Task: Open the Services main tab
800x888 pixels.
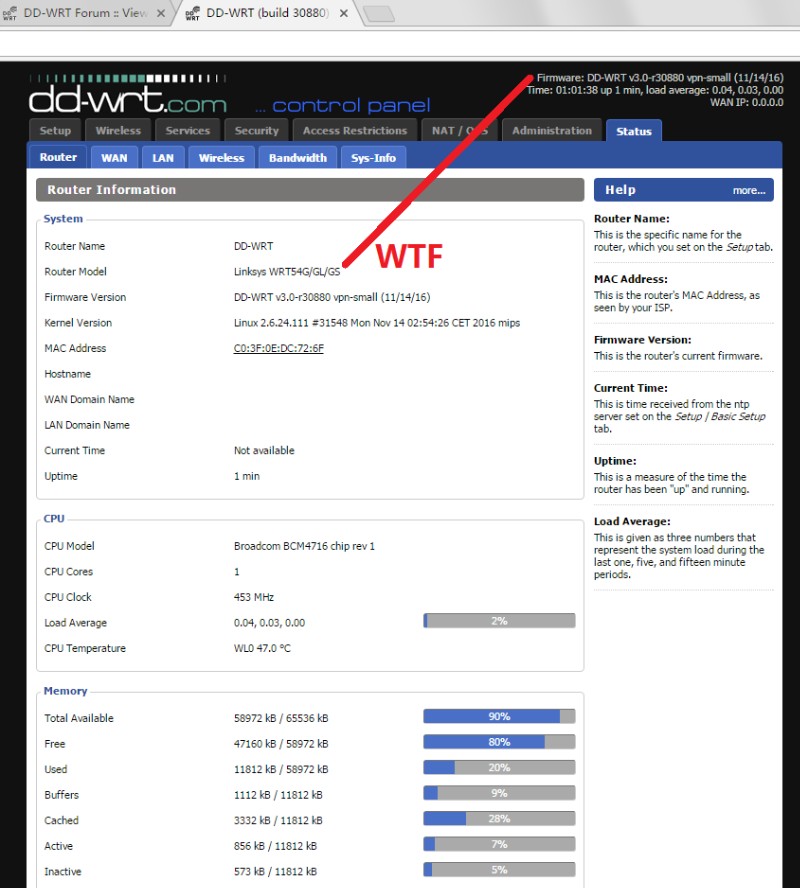Action: 187,130
